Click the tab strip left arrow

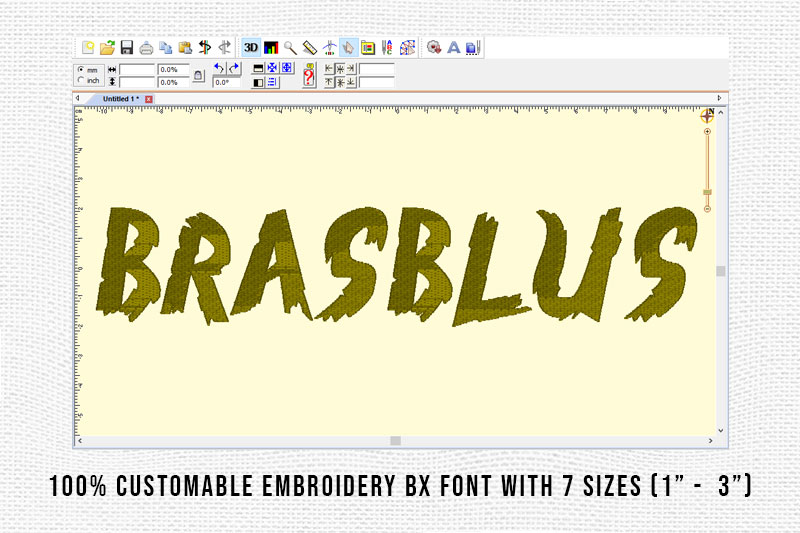pyautogui.click(x=78, y=98)
